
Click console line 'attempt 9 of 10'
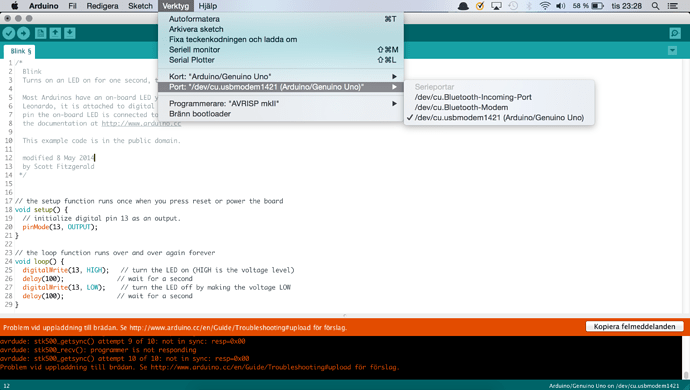[x=123, y=341]
